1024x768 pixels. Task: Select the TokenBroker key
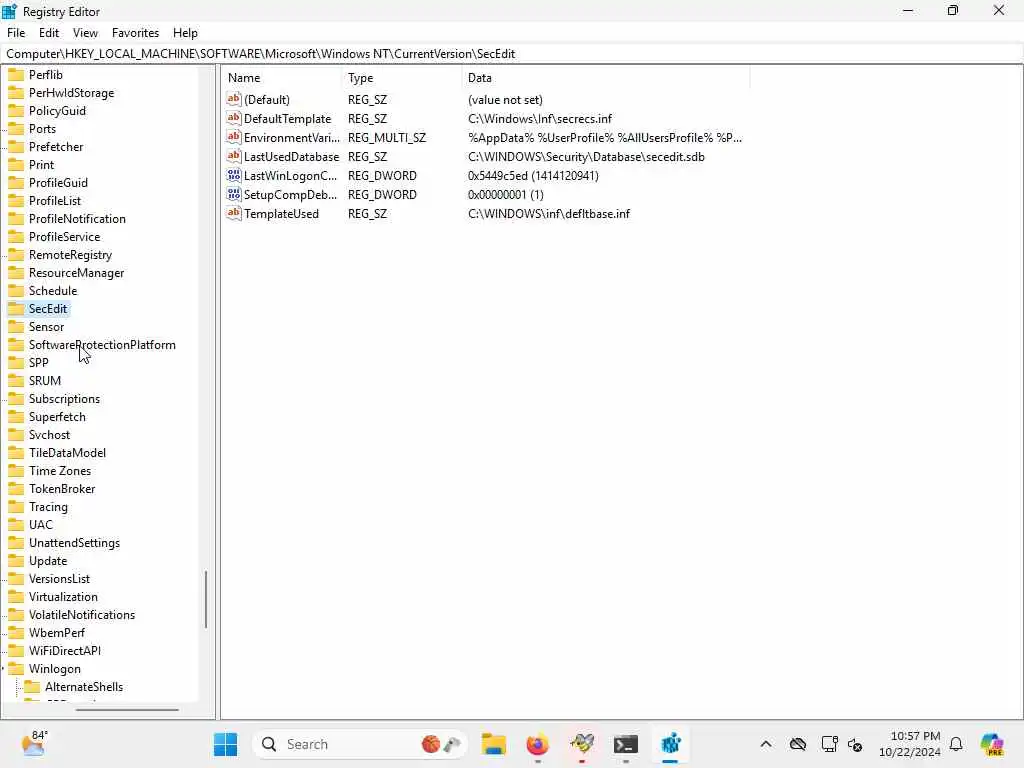(x=62, y=488)
